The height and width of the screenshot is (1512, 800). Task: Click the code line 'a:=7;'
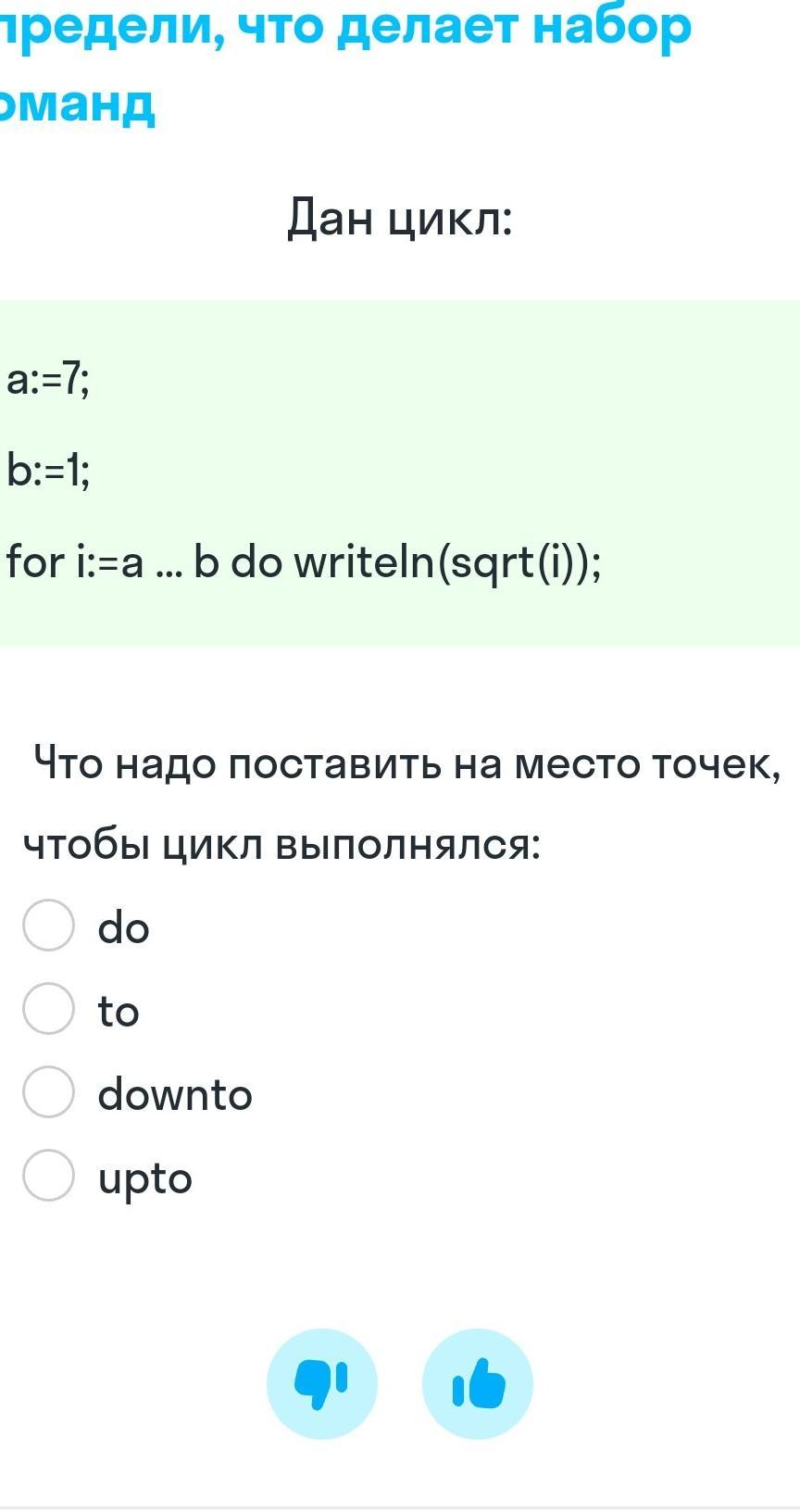click(x=48, y=379)
